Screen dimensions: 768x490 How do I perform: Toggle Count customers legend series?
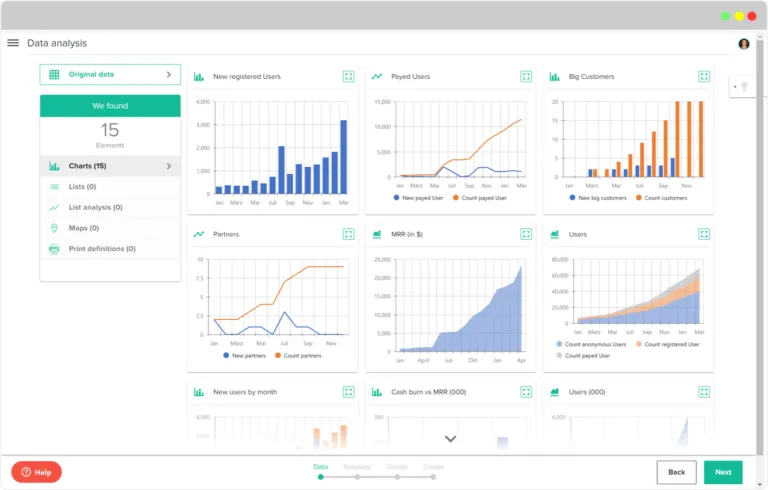(661, 198)
